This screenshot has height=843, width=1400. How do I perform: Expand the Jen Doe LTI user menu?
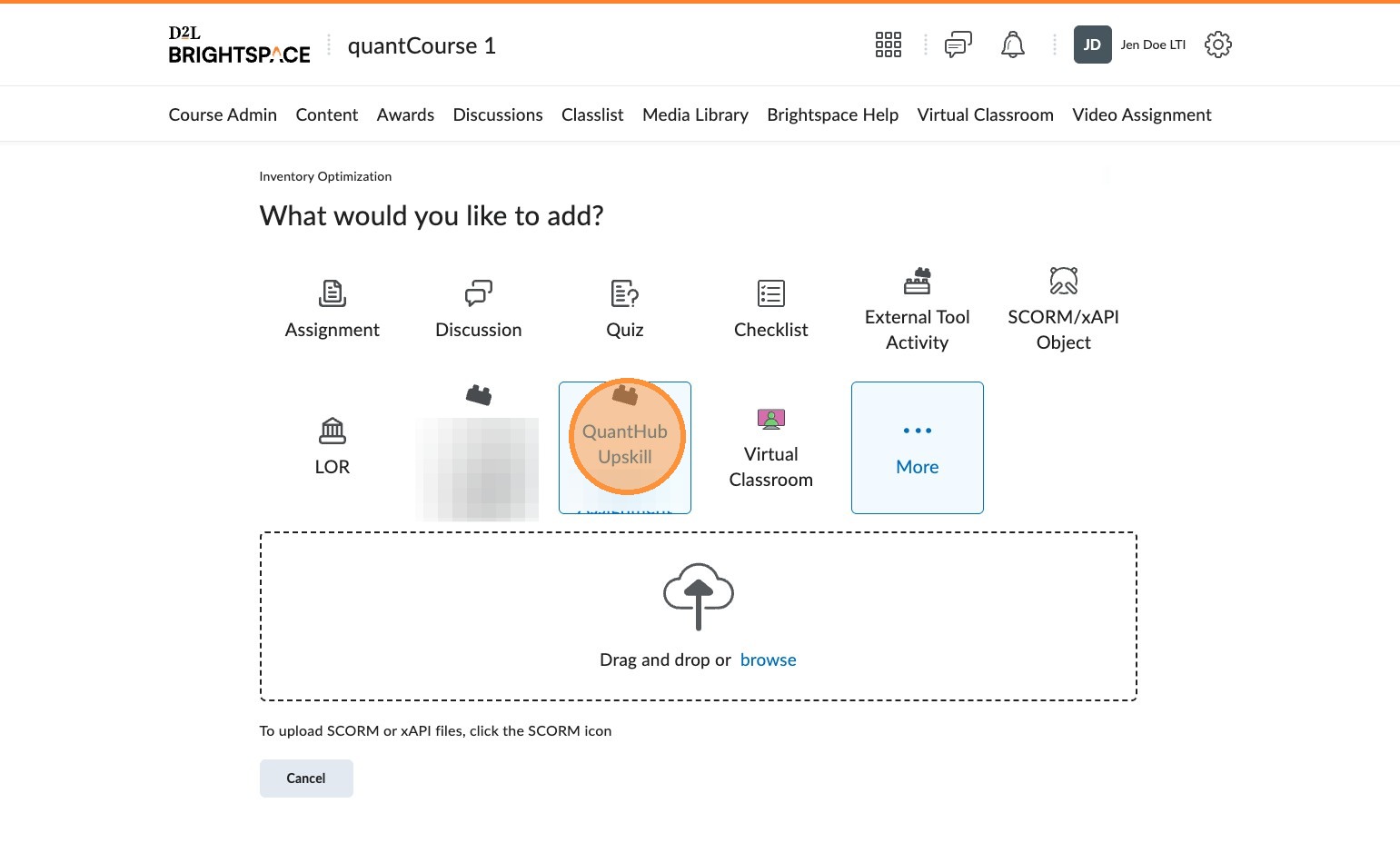pyautogui.click(x=1130, y=45)
